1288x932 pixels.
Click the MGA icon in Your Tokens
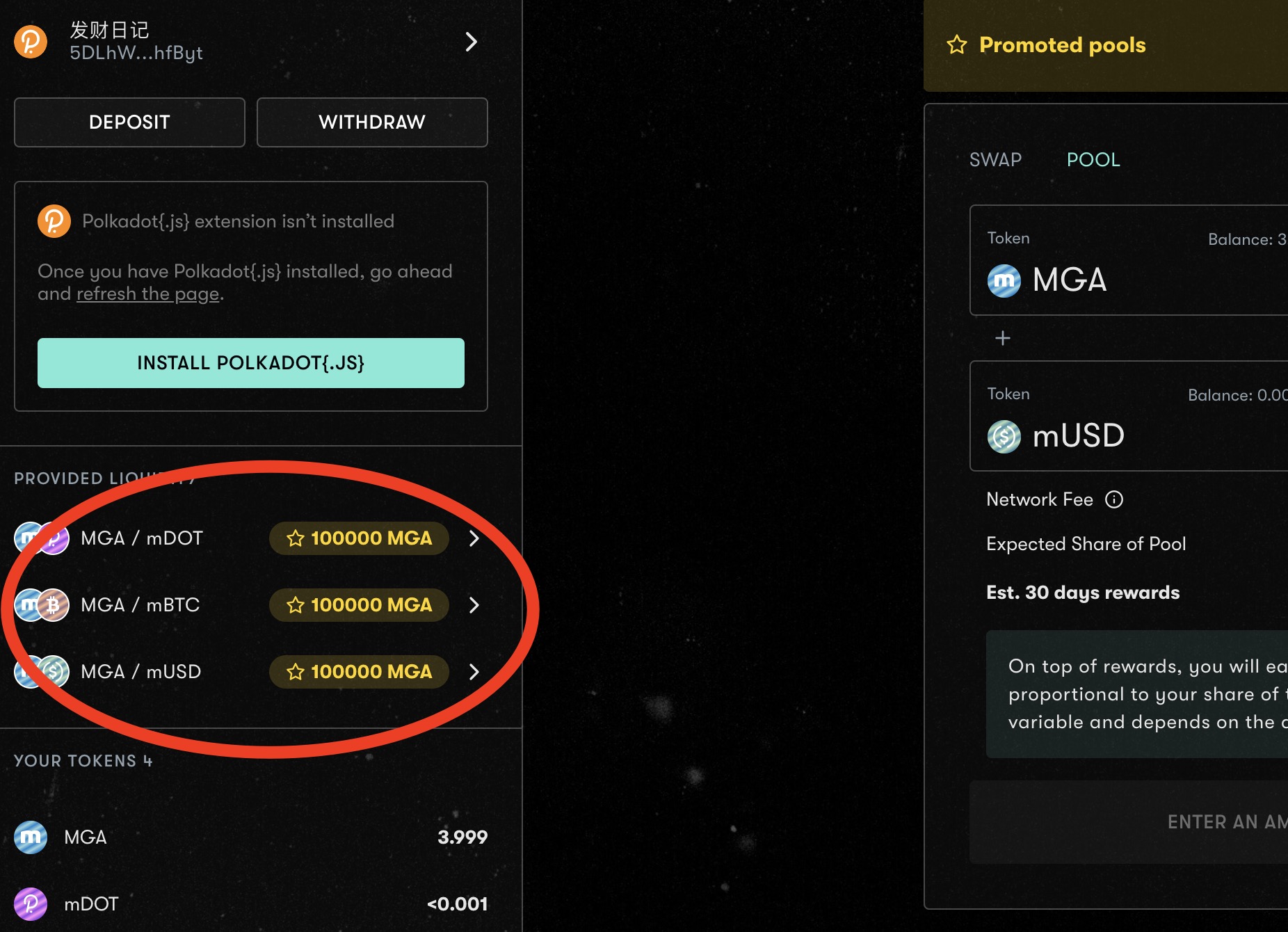click(x=31, y=837)
